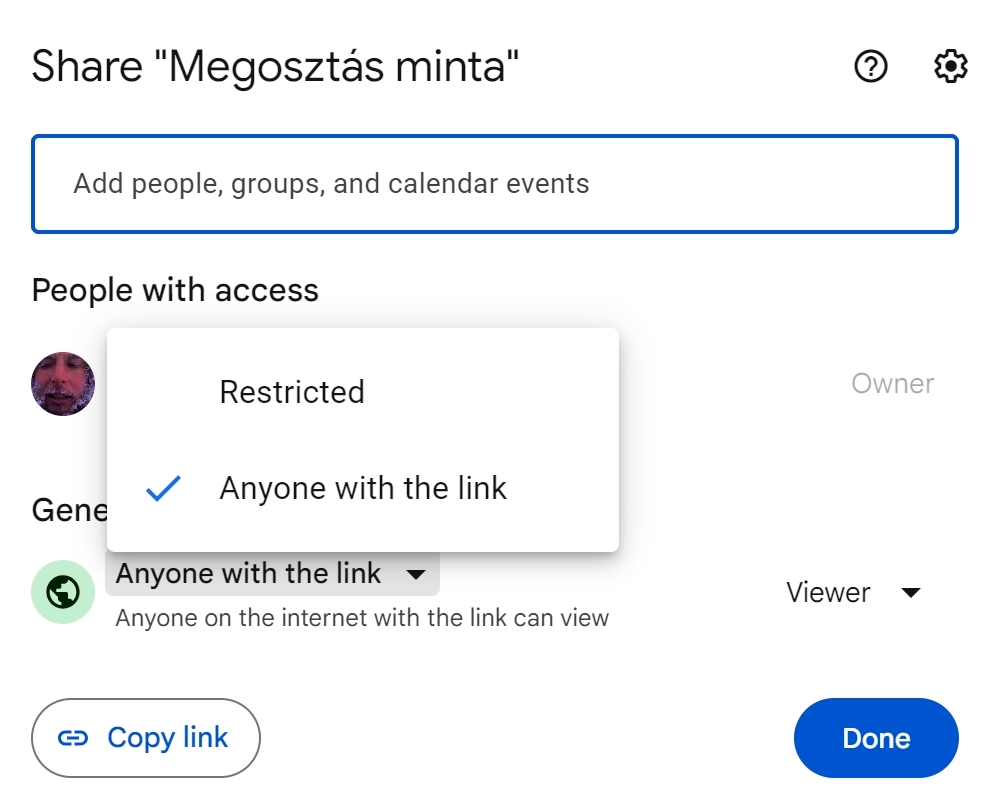990x807 pixels.
Task: Click the Share "Megosztás minta" dialog title
Action: pyautogui.click(x=275, y=67)
